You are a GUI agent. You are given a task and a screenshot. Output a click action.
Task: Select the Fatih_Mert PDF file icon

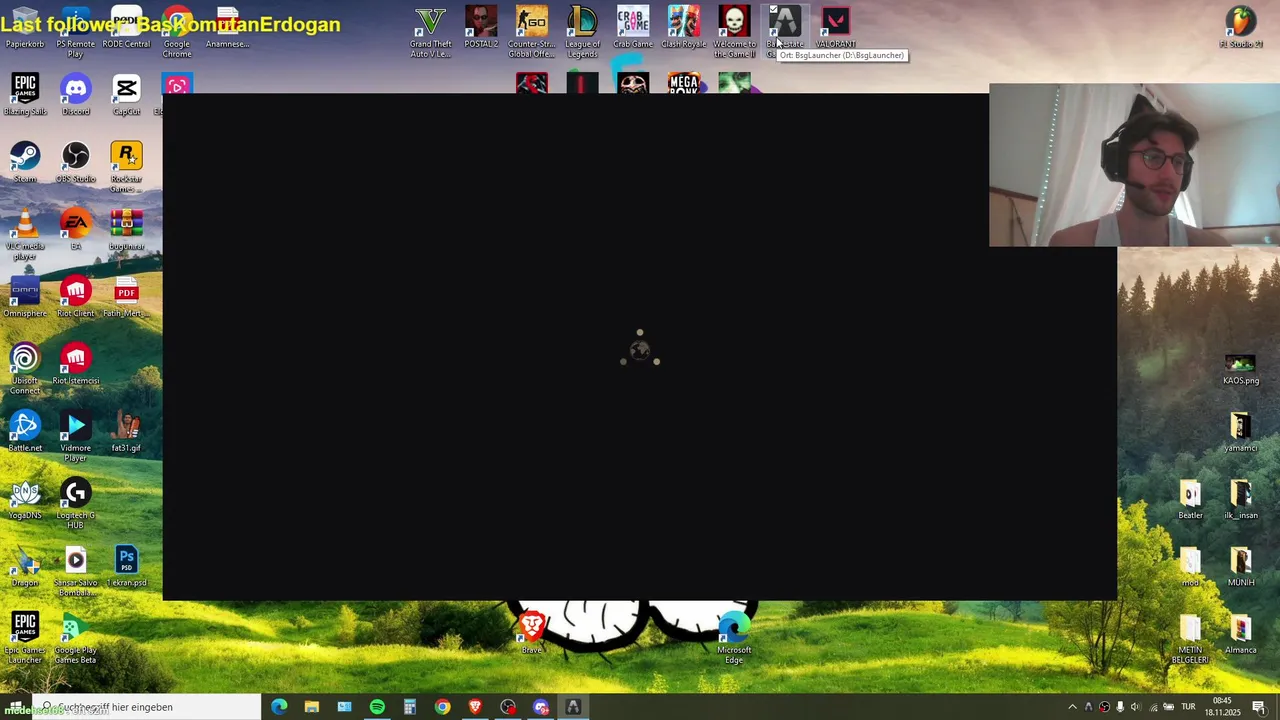pyautogui.click(x=126, y=297)
